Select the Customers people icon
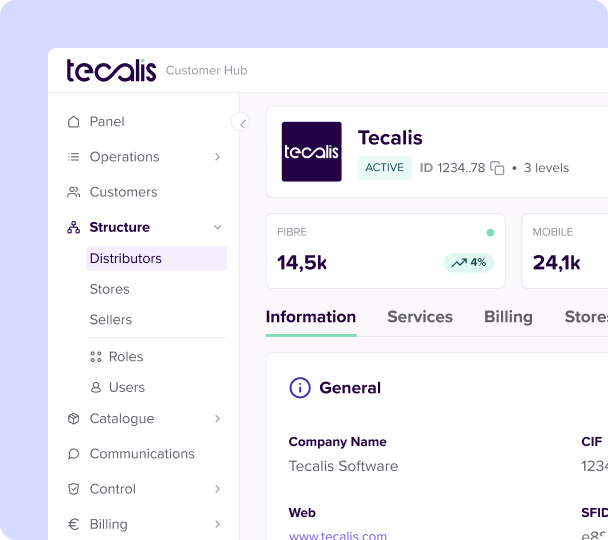Image resolution: width=608 pixels, height=540 pixels. click(x=73, y=192)
